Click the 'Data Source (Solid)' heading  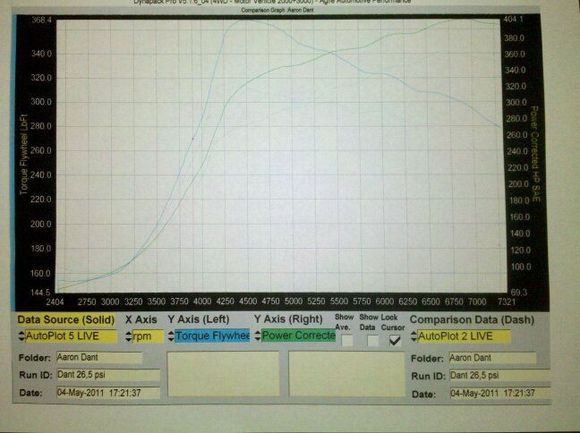tap(66, 320)
